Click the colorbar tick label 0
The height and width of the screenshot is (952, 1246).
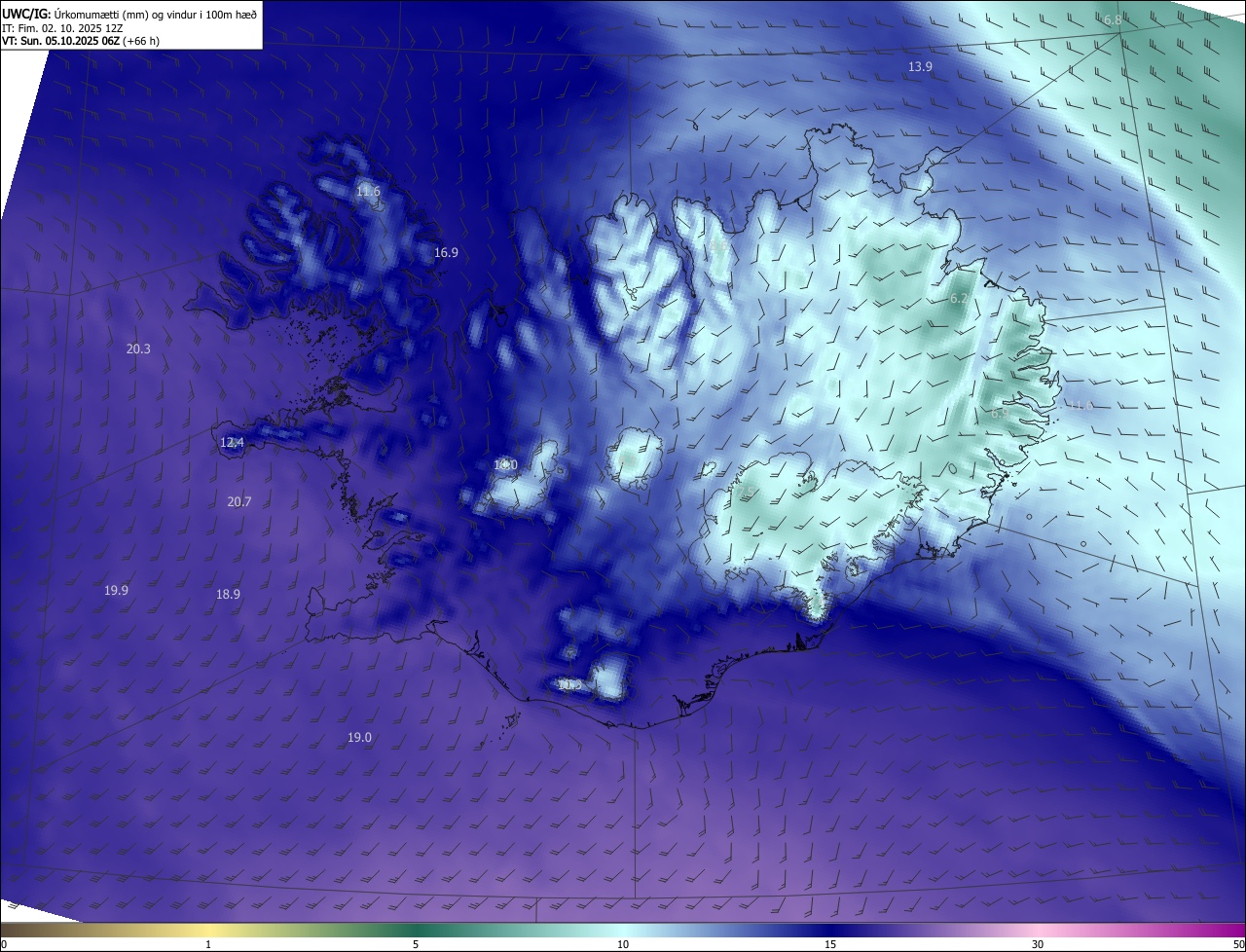pos(4,945)
